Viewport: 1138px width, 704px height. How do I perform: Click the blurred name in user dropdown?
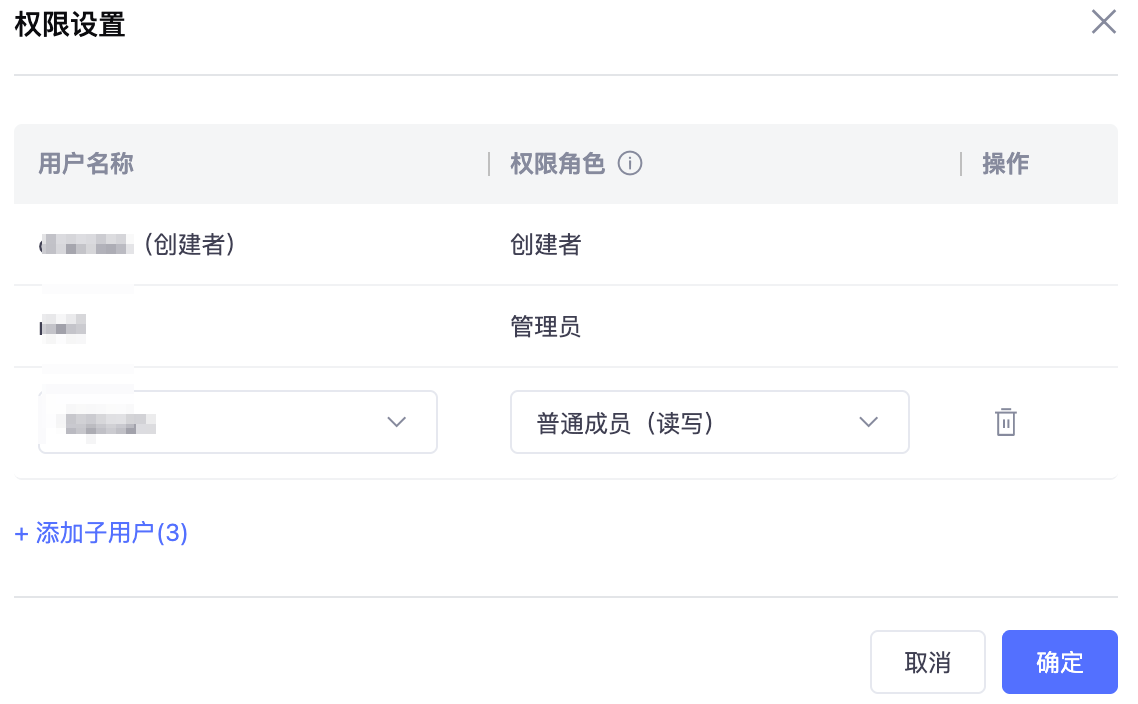(x=110, y=423)
